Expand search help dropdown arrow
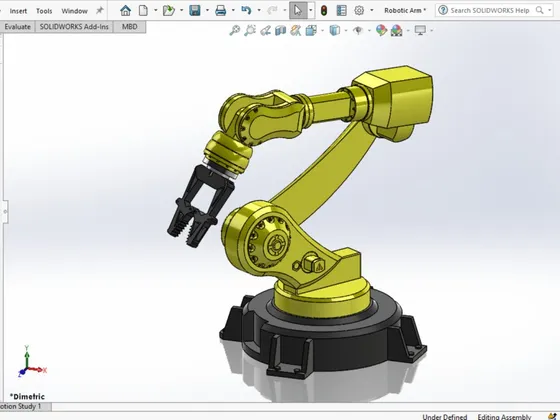This screenshot has width=560, height=420. [x=550, y=11]
